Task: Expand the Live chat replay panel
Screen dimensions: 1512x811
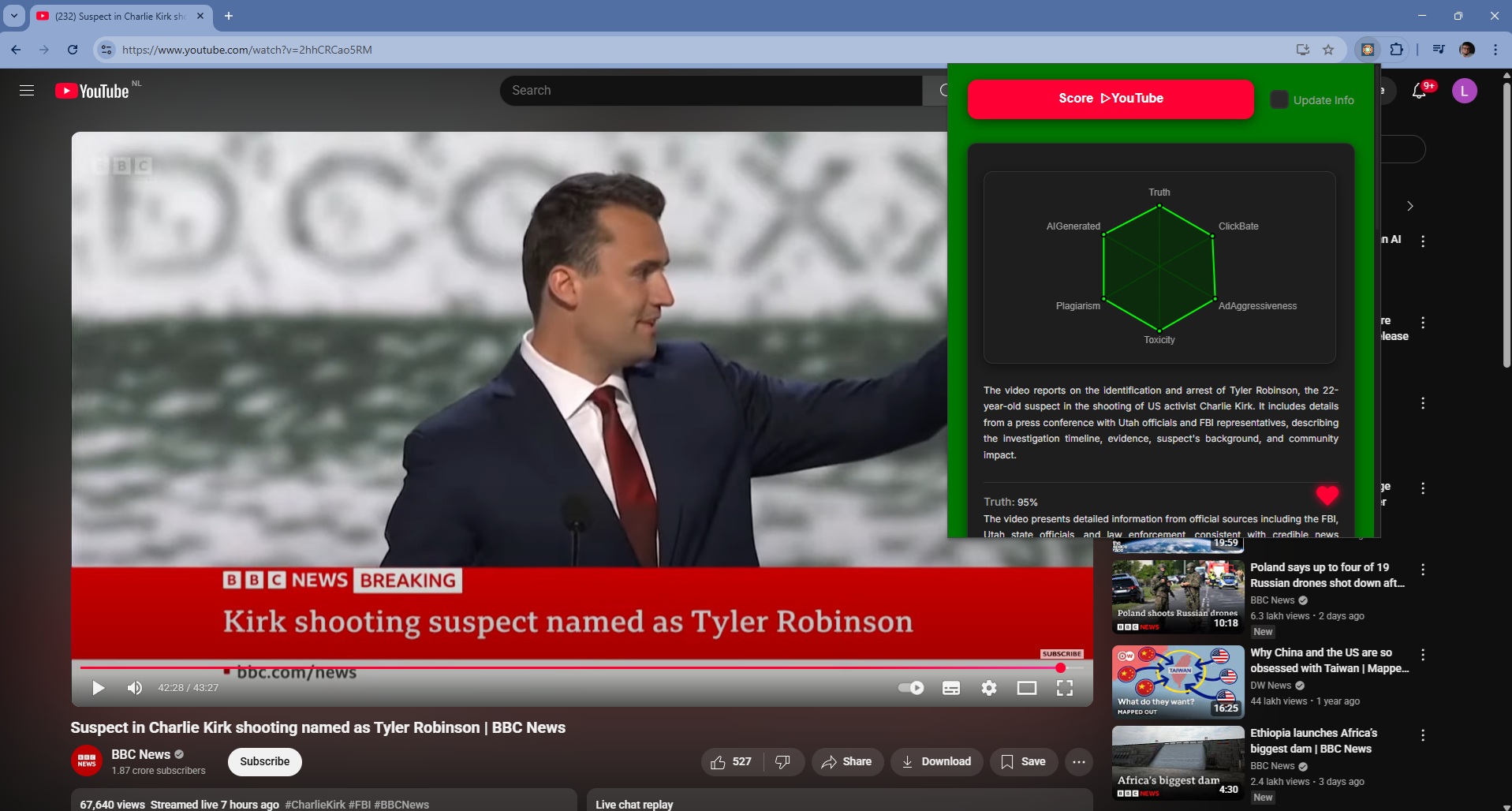Action: [839, 800]
